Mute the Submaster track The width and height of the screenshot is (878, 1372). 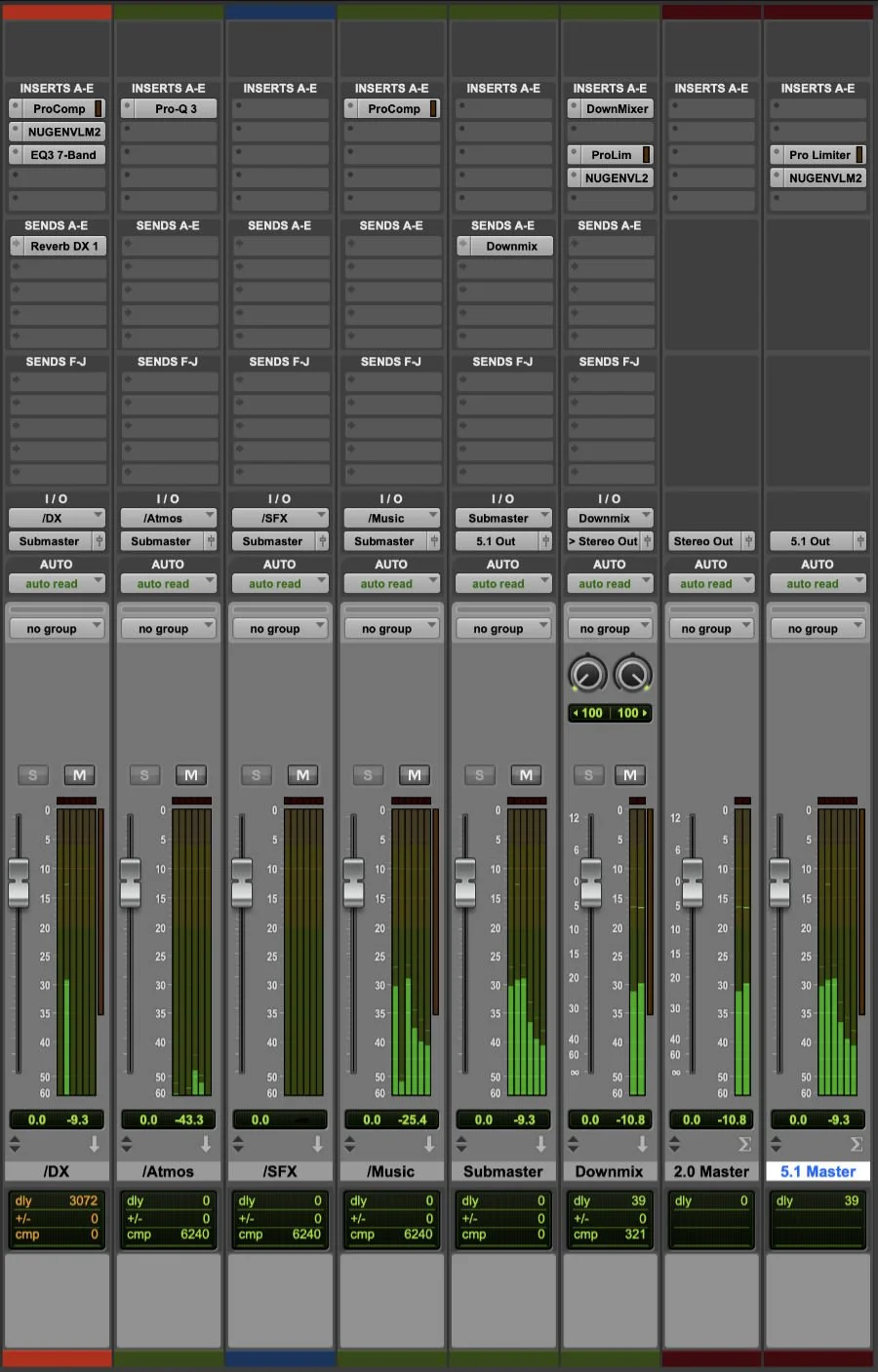pyautogui.click(x=526, y=774)
